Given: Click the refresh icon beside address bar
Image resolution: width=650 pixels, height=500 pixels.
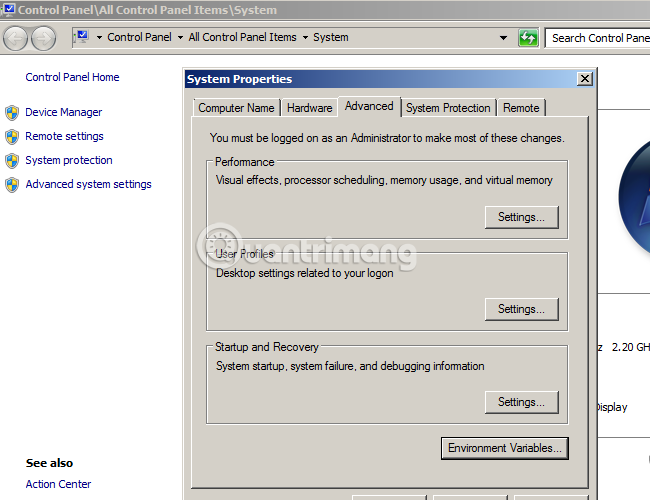Looking at the screenshot, I should point(528,38).
